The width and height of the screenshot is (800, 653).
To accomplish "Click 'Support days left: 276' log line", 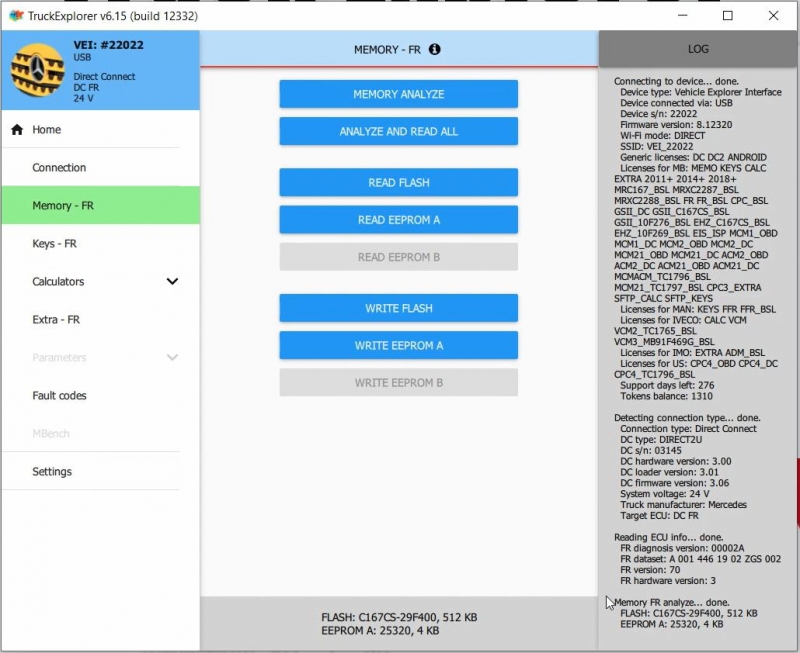I will pyautogui.click(x=667, y=385).
